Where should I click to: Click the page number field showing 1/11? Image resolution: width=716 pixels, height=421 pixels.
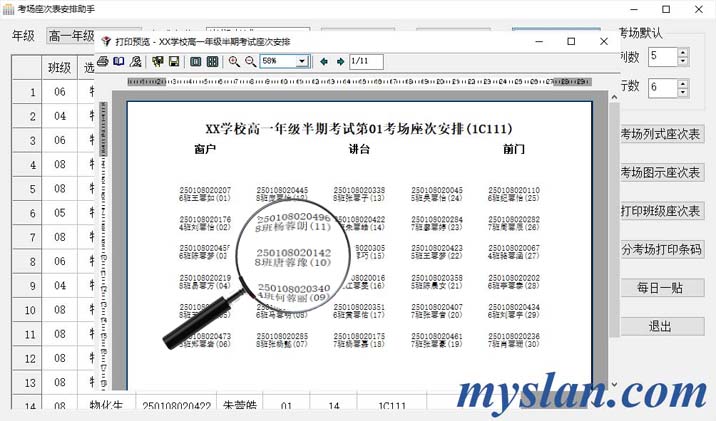tap(366, 62)
